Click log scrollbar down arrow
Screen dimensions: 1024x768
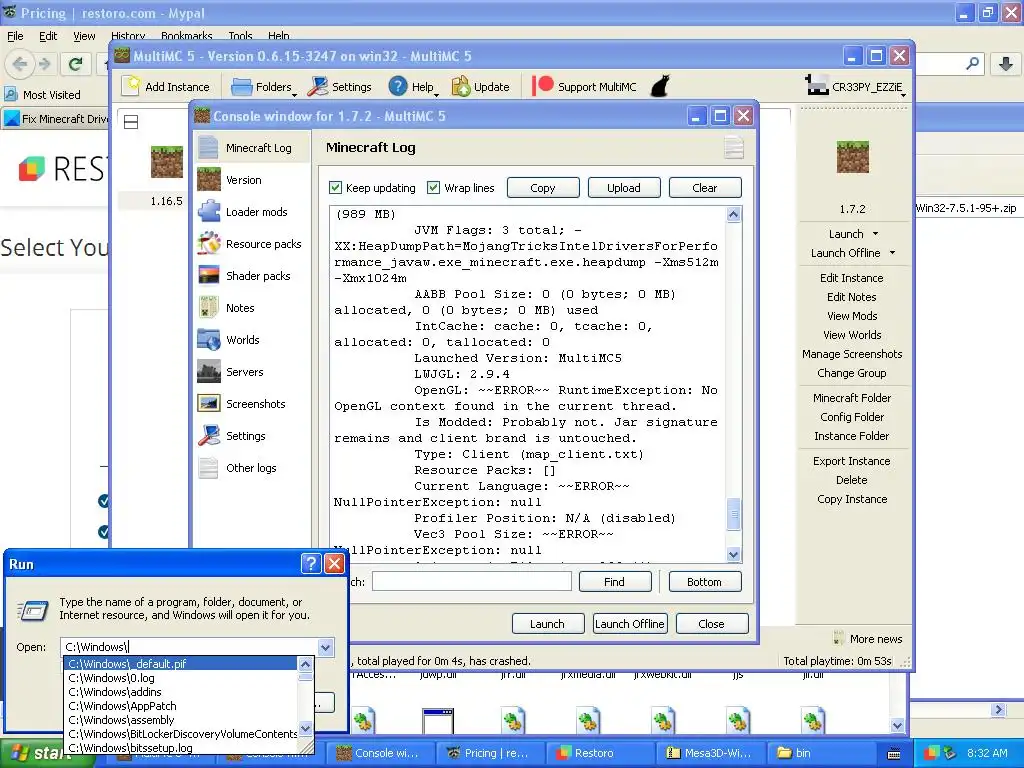pos(733,554)
